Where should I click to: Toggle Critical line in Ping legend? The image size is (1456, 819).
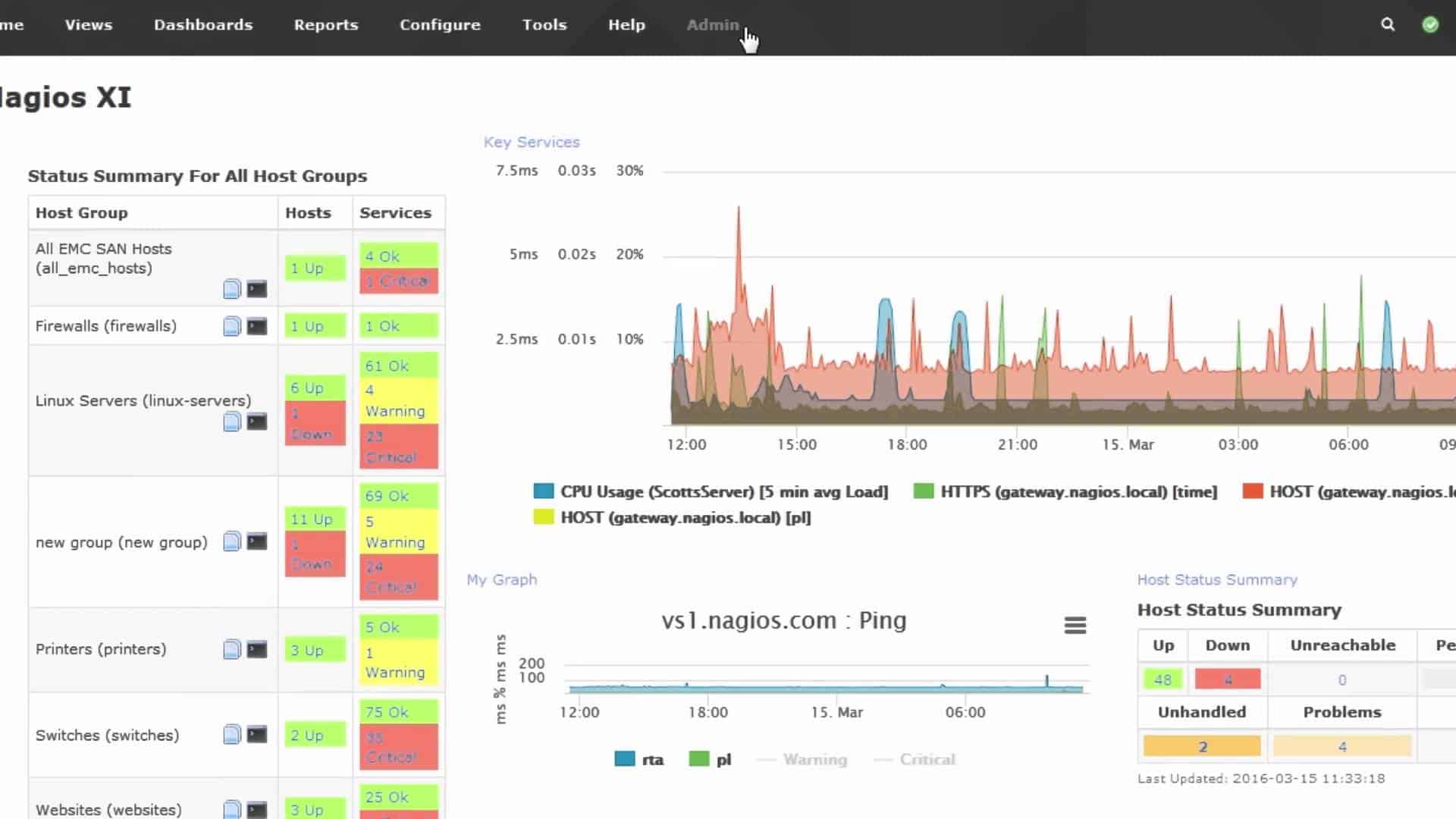[915, 759]
